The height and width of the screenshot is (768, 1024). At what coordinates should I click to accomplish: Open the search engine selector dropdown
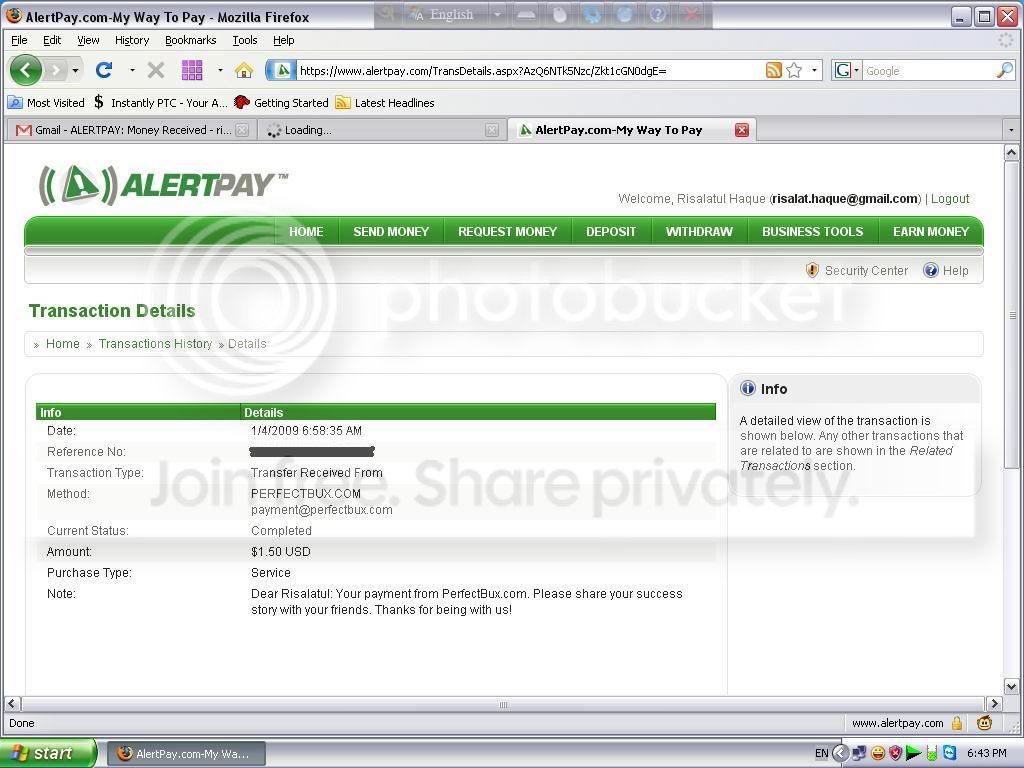[856, 71]
